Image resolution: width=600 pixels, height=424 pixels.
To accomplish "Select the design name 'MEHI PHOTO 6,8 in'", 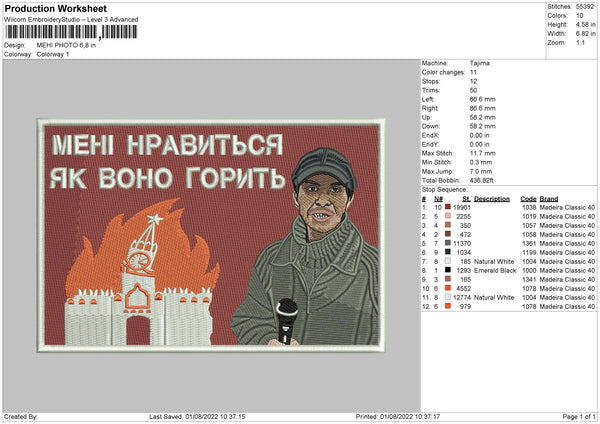I will 66,45.
